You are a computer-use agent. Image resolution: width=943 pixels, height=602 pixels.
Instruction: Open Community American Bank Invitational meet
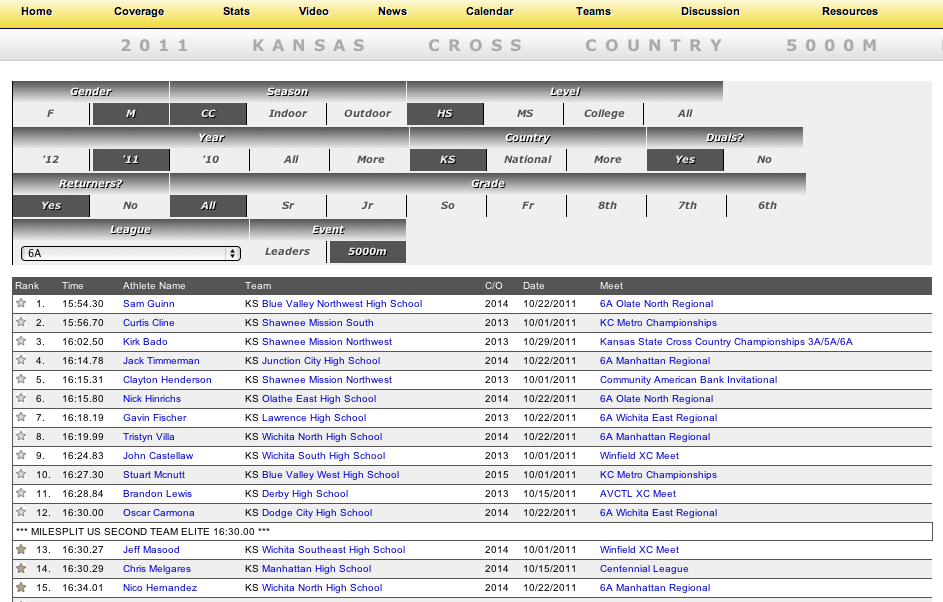tap(688, 380)
